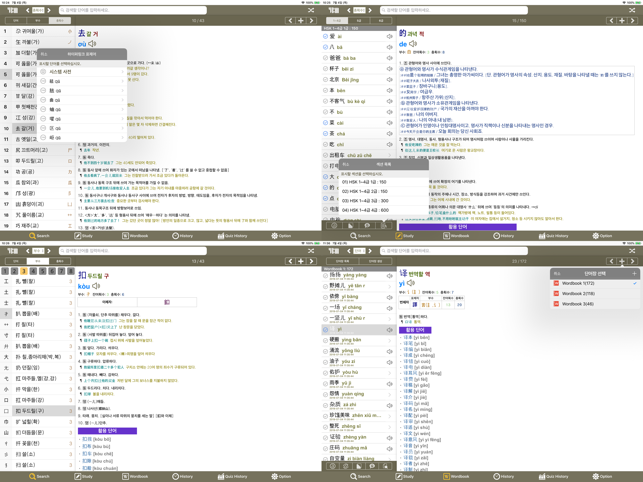Toggle check circle beside 爱 ài

pyautogui.click(x=326, y=36)
